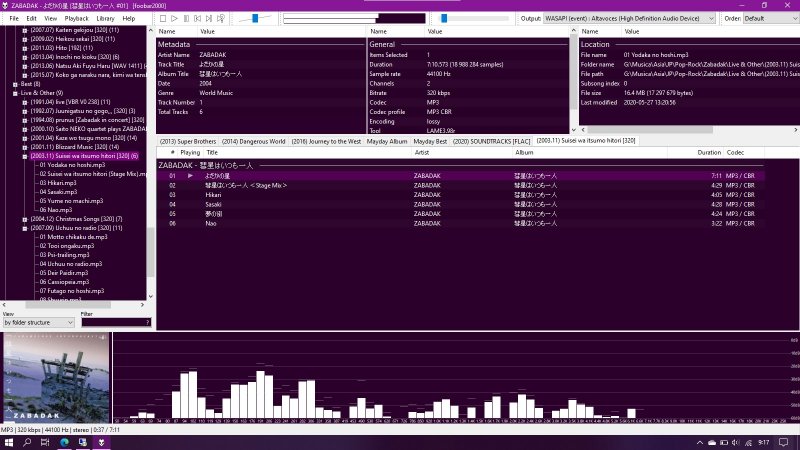The image size is (800, 450).
Task: Skip to the previous track
Action: (x=197, y=18)
